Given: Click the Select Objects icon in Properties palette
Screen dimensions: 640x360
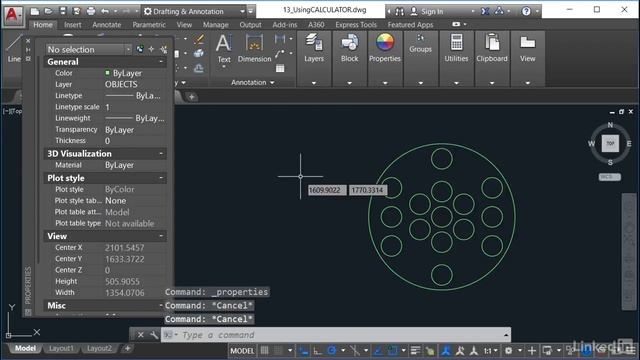Looking at the screenshot, I should tap(151, 49).
